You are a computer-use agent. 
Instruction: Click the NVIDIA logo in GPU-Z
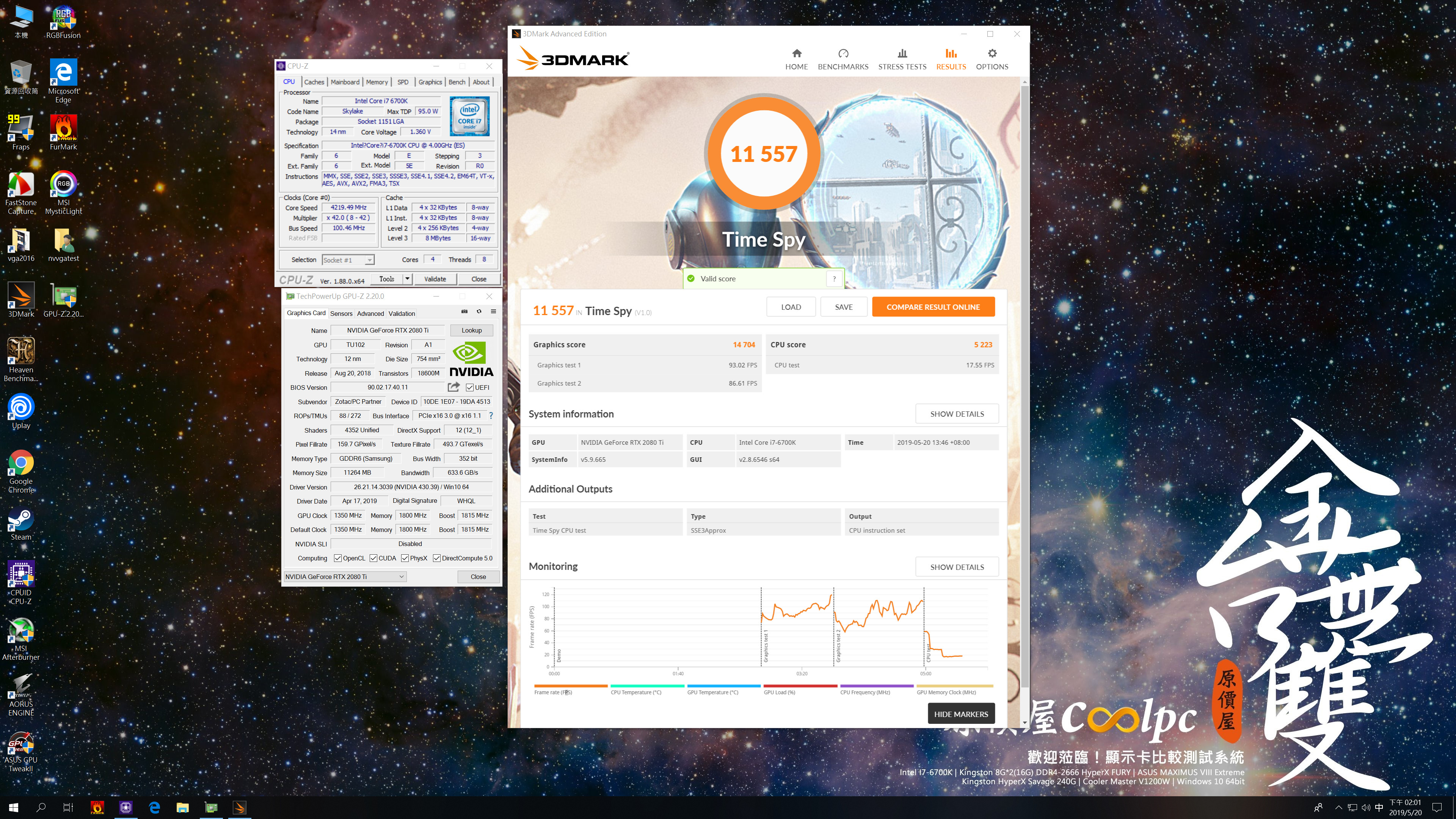pyautogui.click(x=471, y=359)
